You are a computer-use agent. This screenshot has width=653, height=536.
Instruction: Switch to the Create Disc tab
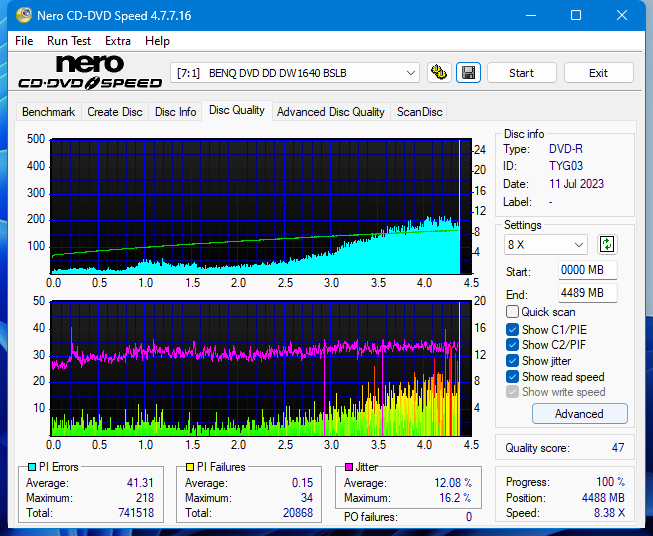[x=115, y=112]
